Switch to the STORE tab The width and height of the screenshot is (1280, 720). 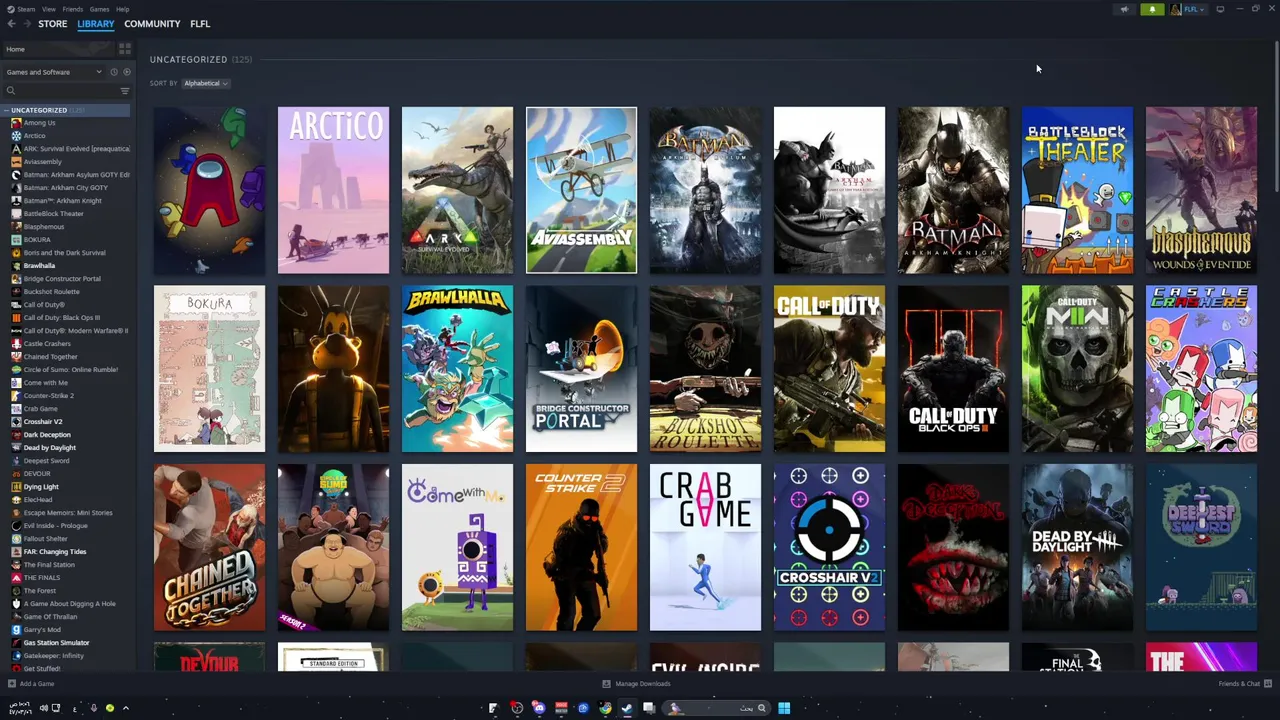point(53,24)
